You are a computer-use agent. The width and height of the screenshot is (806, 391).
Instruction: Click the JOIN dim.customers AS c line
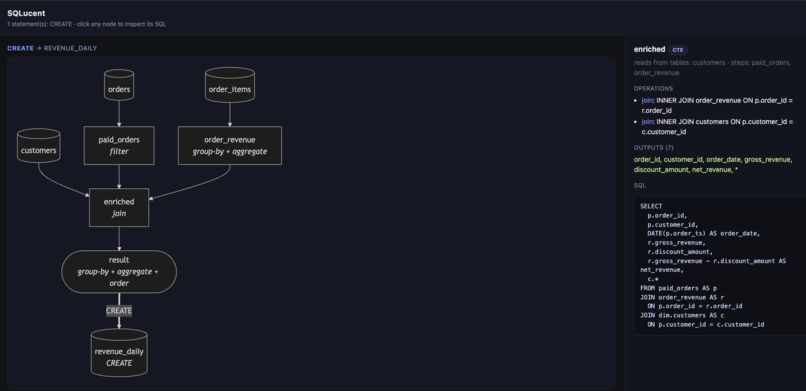pyautogui.click(x=682, y=315)
